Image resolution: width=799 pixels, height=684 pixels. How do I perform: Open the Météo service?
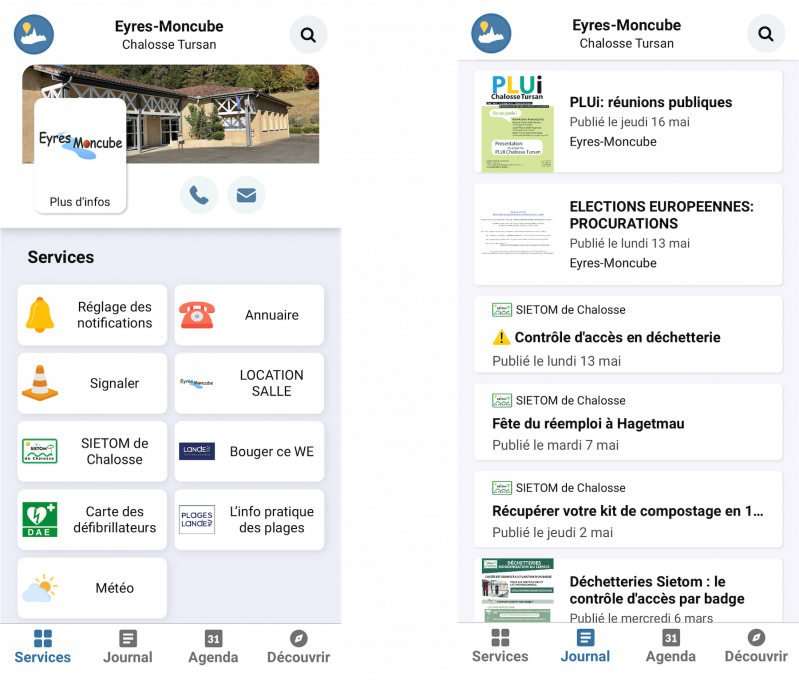coord(92,588)
